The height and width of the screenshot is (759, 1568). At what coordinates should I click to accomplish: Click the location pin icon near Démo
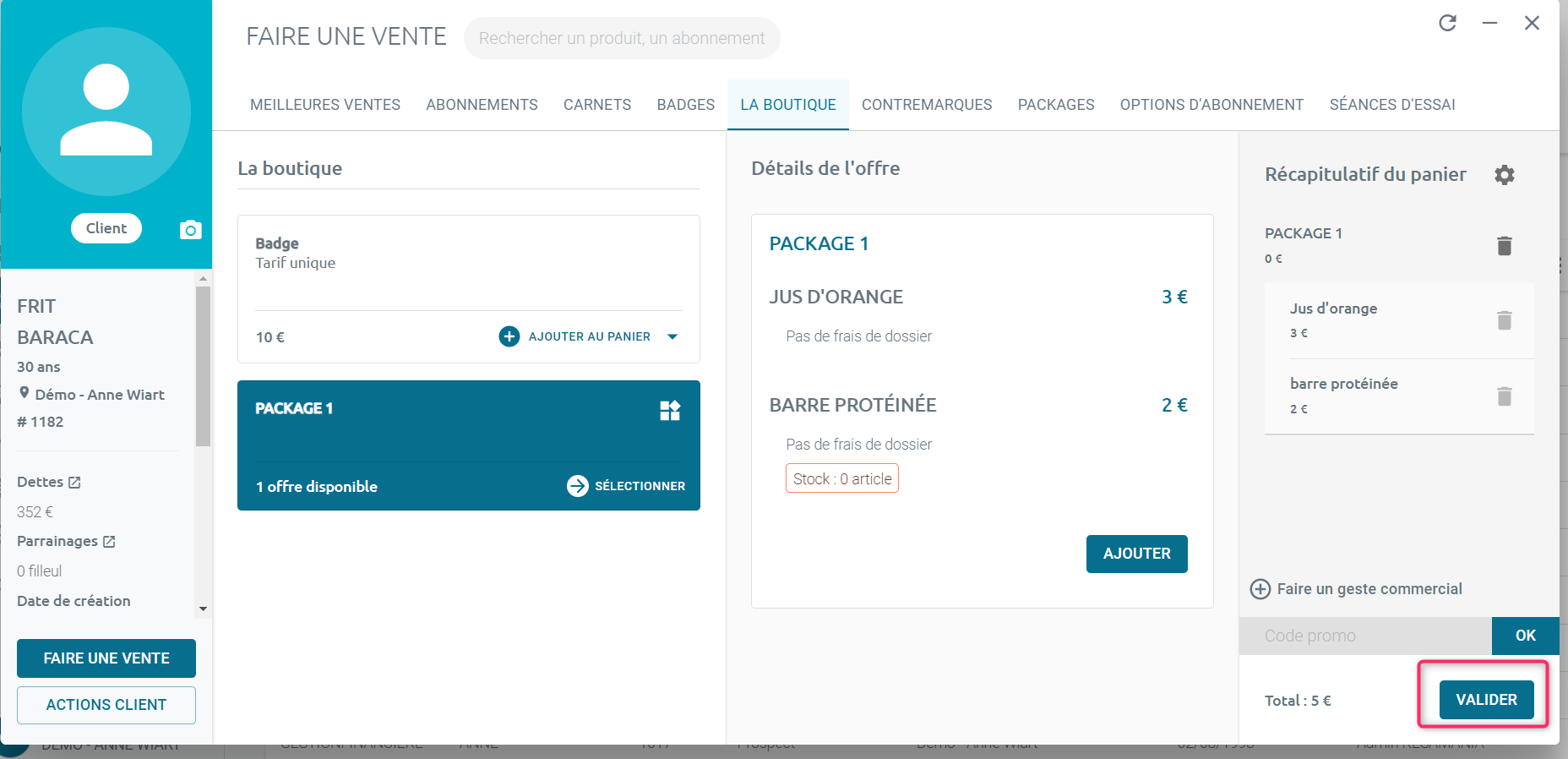point(24,393)
